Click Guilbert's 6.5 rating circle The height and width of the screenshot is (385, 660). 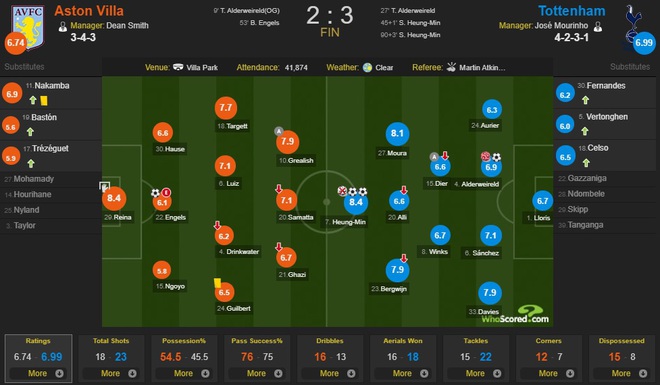pos(224,292)
